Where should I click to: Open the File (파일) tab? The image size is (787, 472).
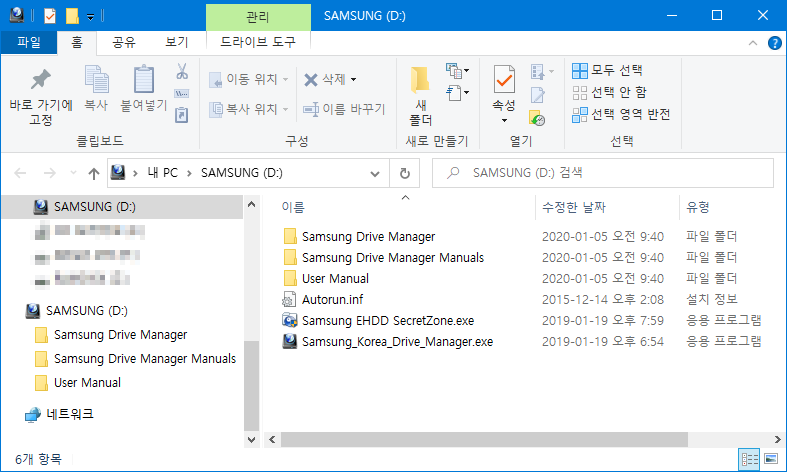[x=29, y=42]
